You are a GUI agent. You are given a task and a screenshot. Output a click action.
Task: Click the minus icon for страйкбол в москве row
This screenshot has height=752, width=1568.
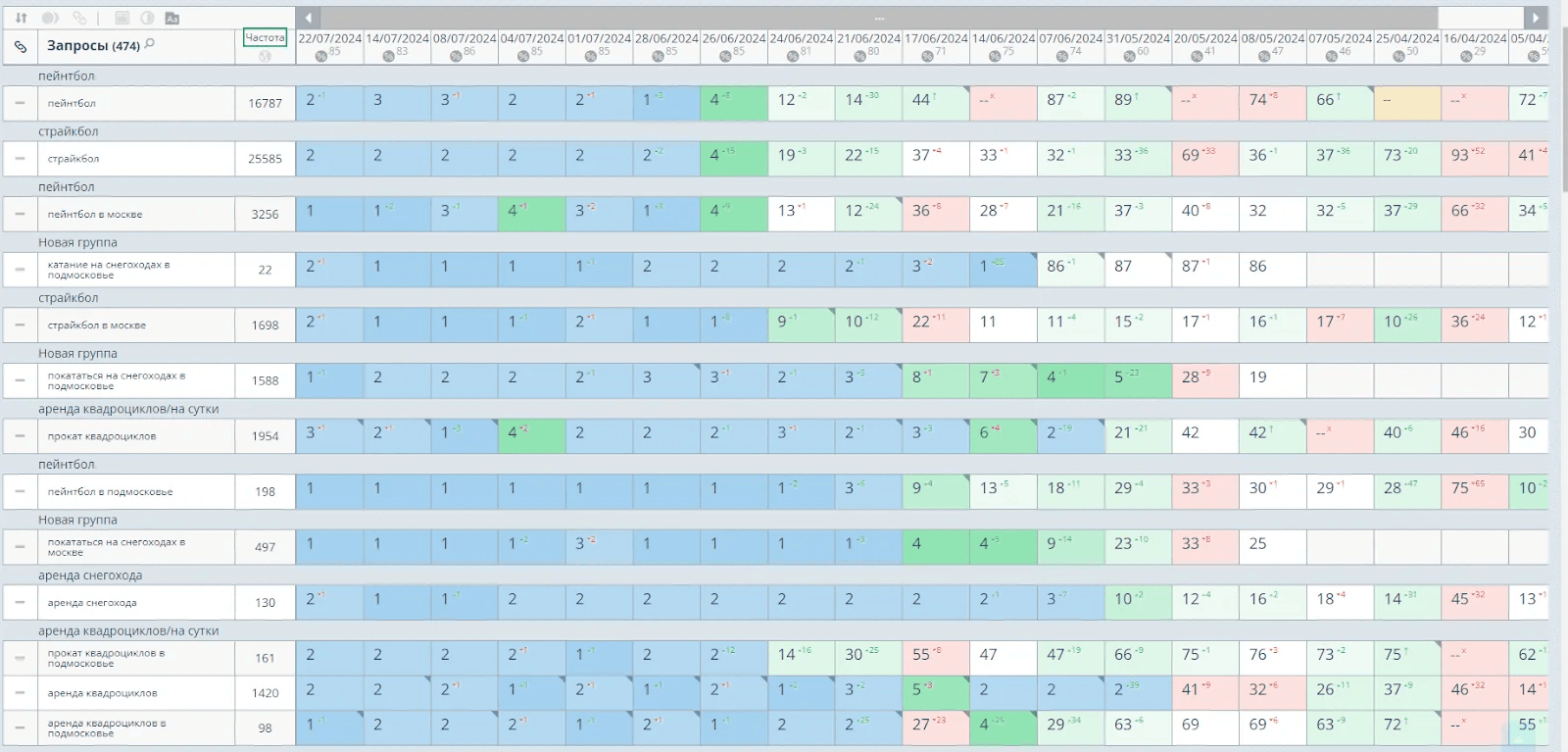click(20, 325)
